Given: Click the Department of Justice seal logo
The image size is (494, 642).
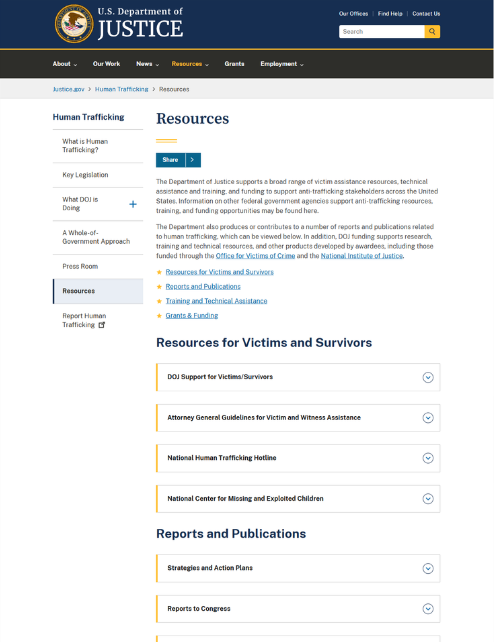Looking at the screenshot, I should (x=74, y=24).
